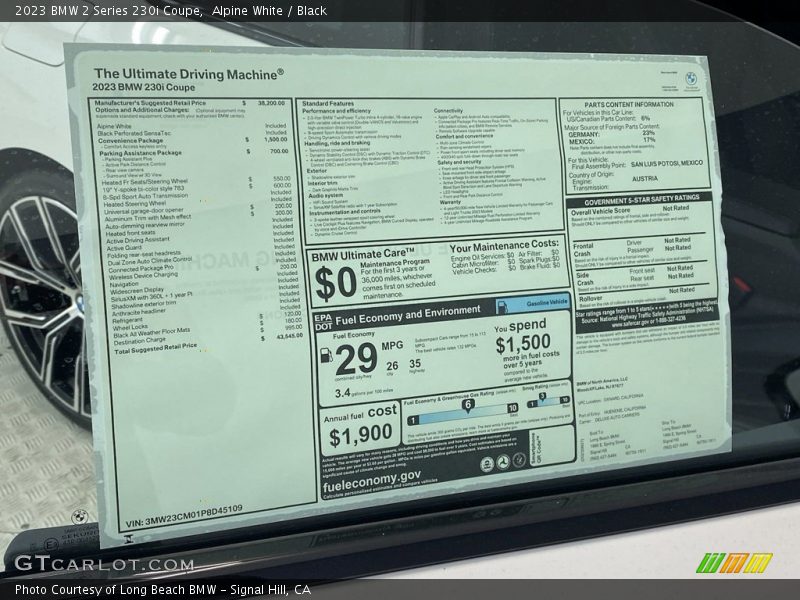Click the $1,500 fuel cost figure
Image resolution: width=800 pixels, height=600 pixels.
click(523, 343)
